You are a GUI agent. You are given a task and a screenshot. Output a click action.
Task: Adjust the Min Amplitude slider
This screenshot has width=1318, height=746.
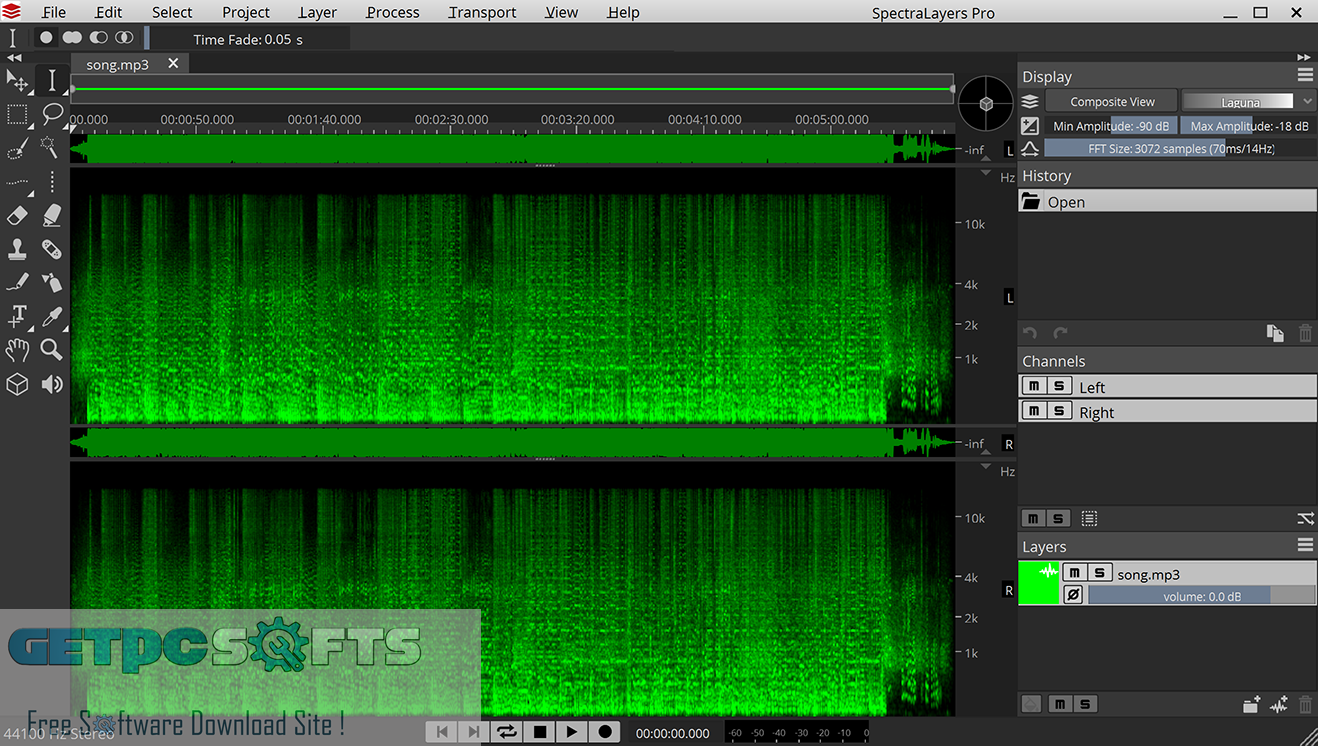point(1111,126)
